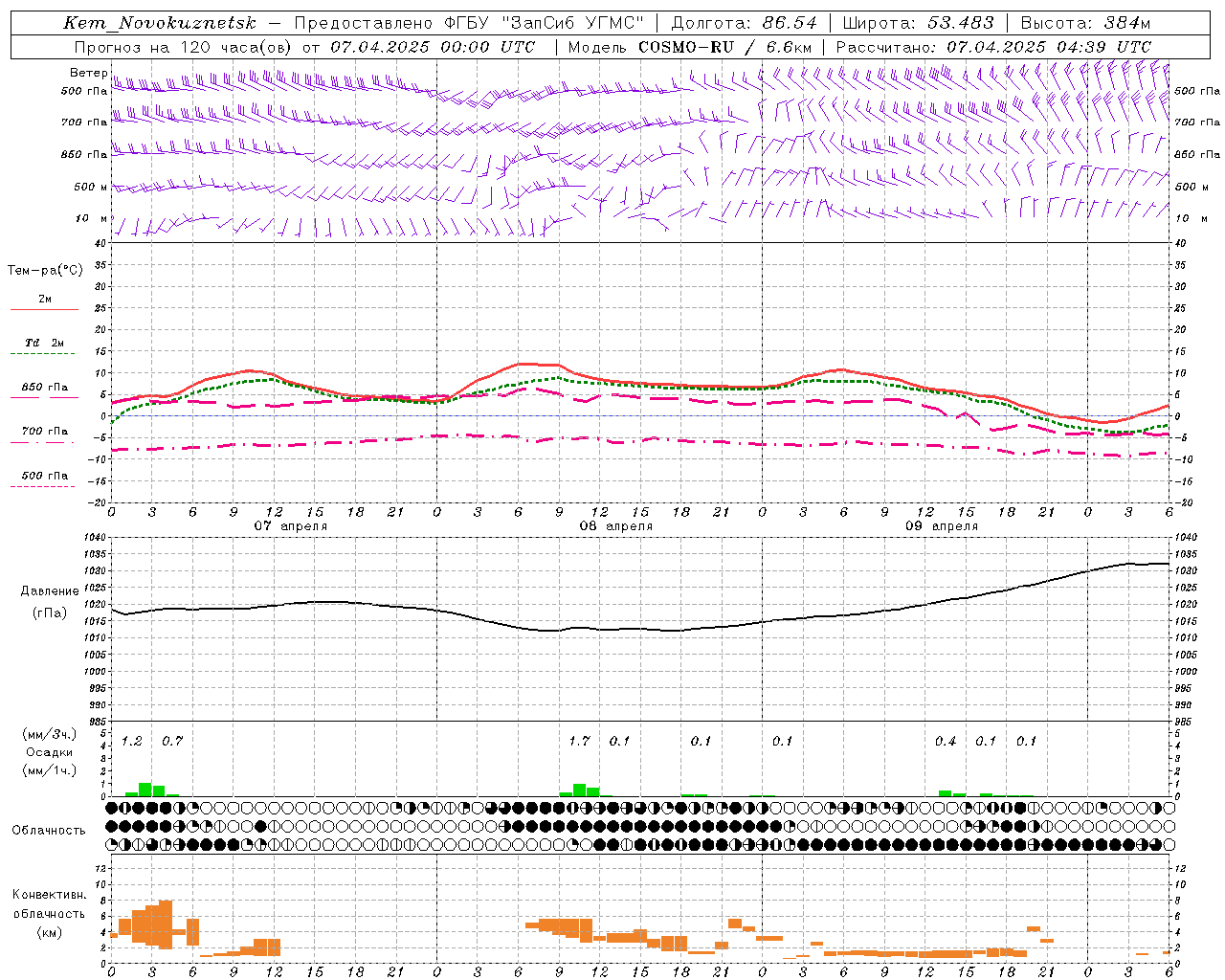
Task: Click the forecast start time 07.04.2025 00:00 UTC
Action: [433, 47]
